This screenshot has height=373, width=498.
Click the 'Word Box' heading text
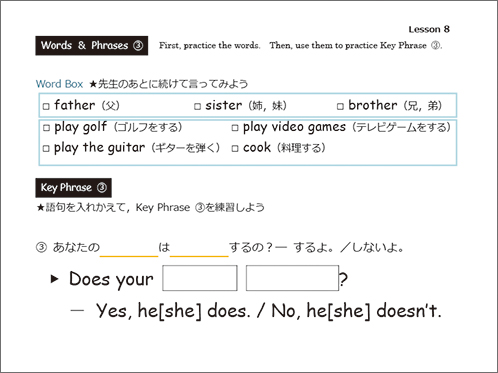[x=59, y=84]
